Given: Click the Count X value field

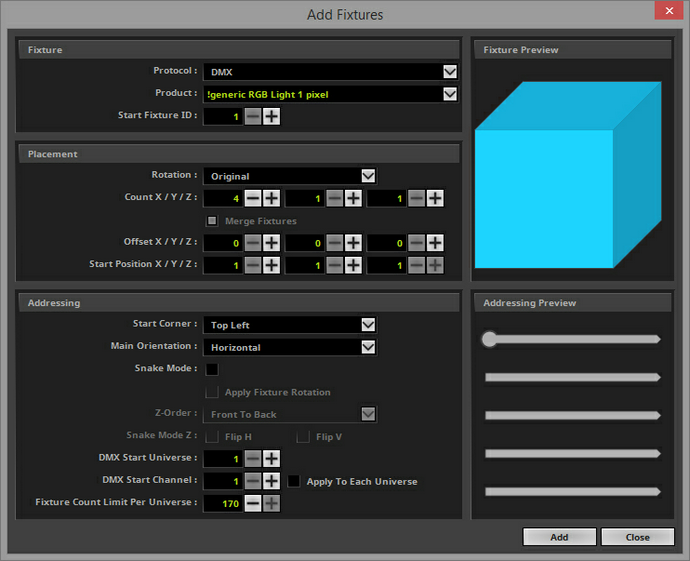Looking at the screenshot, I should coord(223,198).
